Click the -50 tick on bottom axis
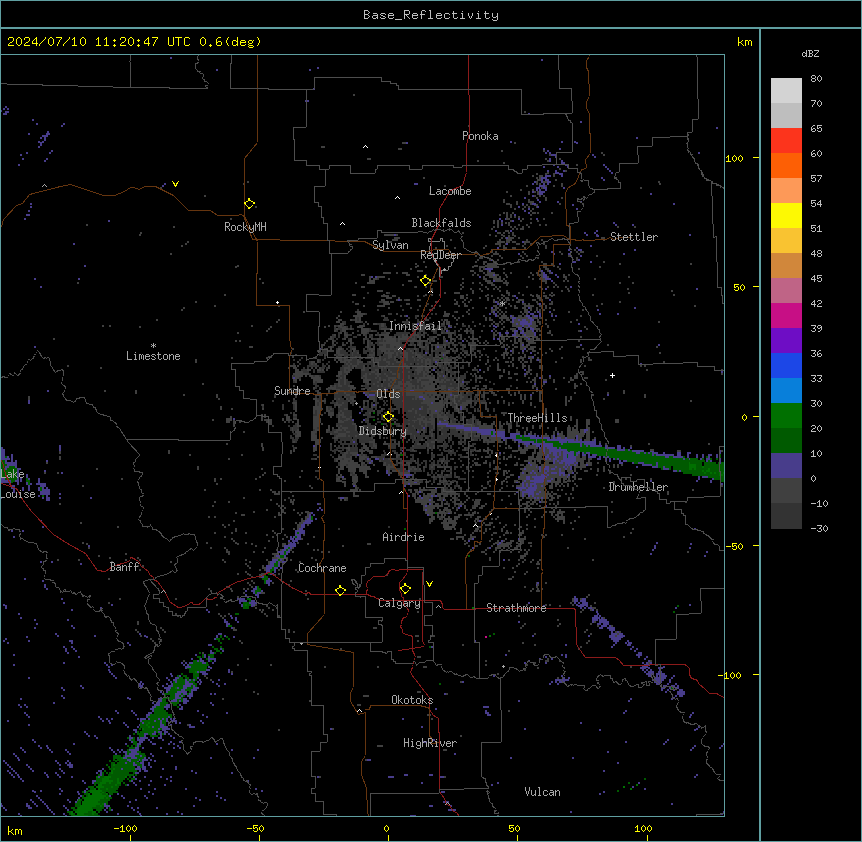Screen dimensions: 862x842 255,828
